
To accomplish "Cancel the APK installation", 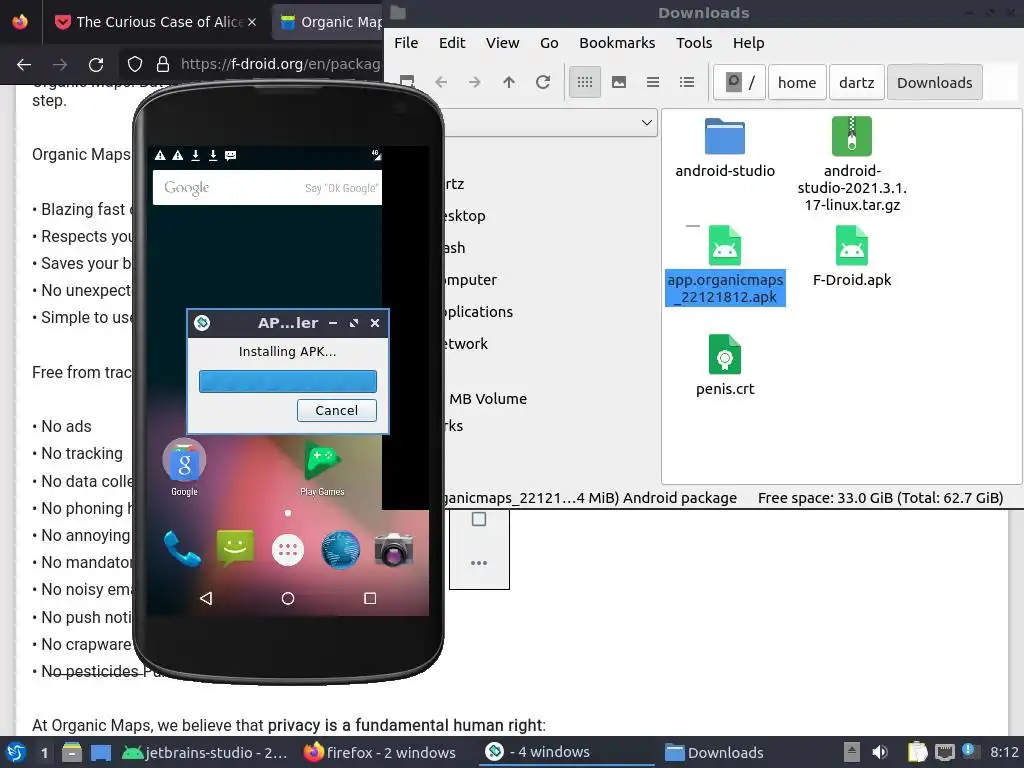I will tap(336, 410).
